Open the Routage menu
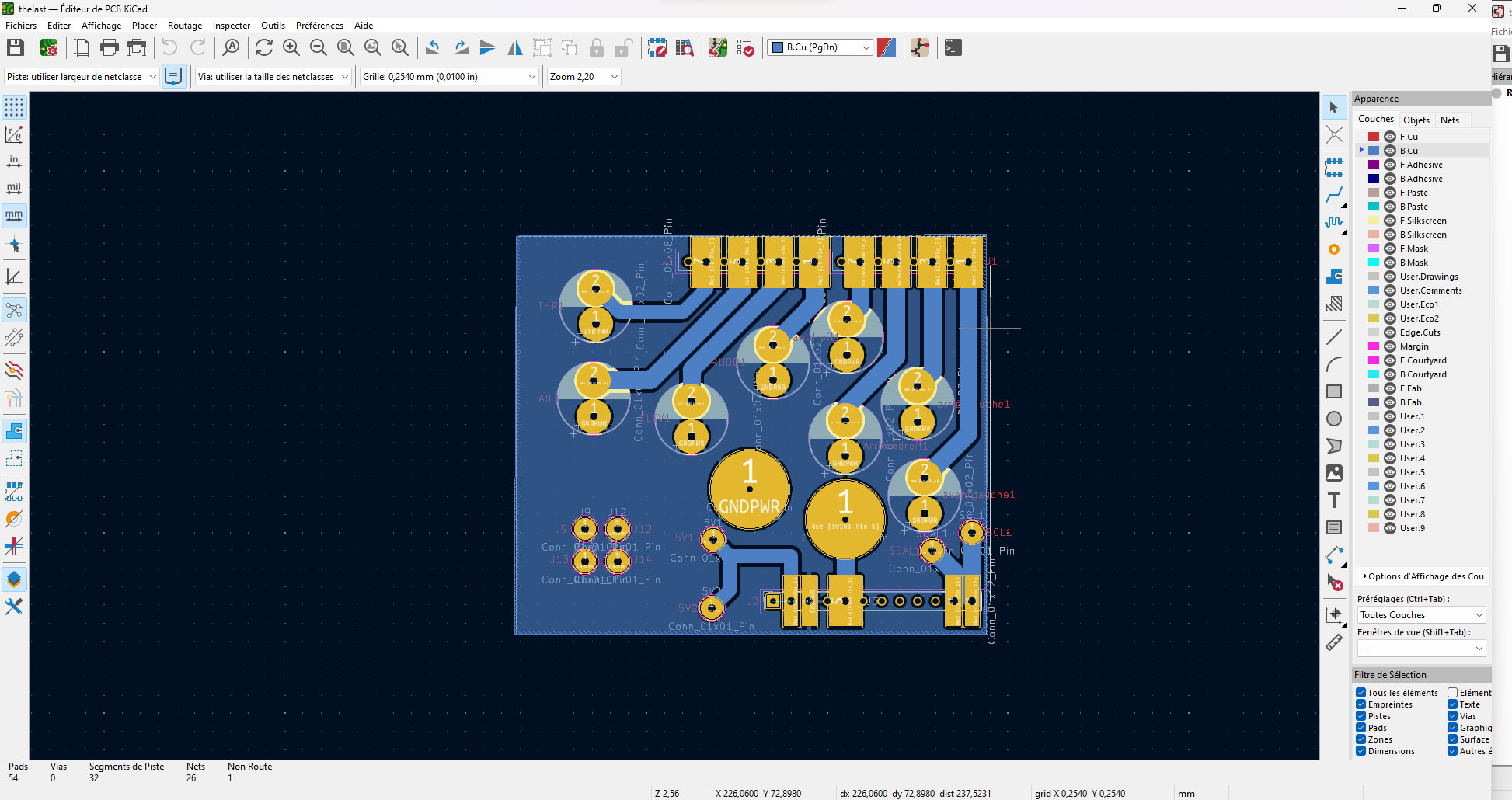Screen dimensions: 1512x800 coord(184,26)
